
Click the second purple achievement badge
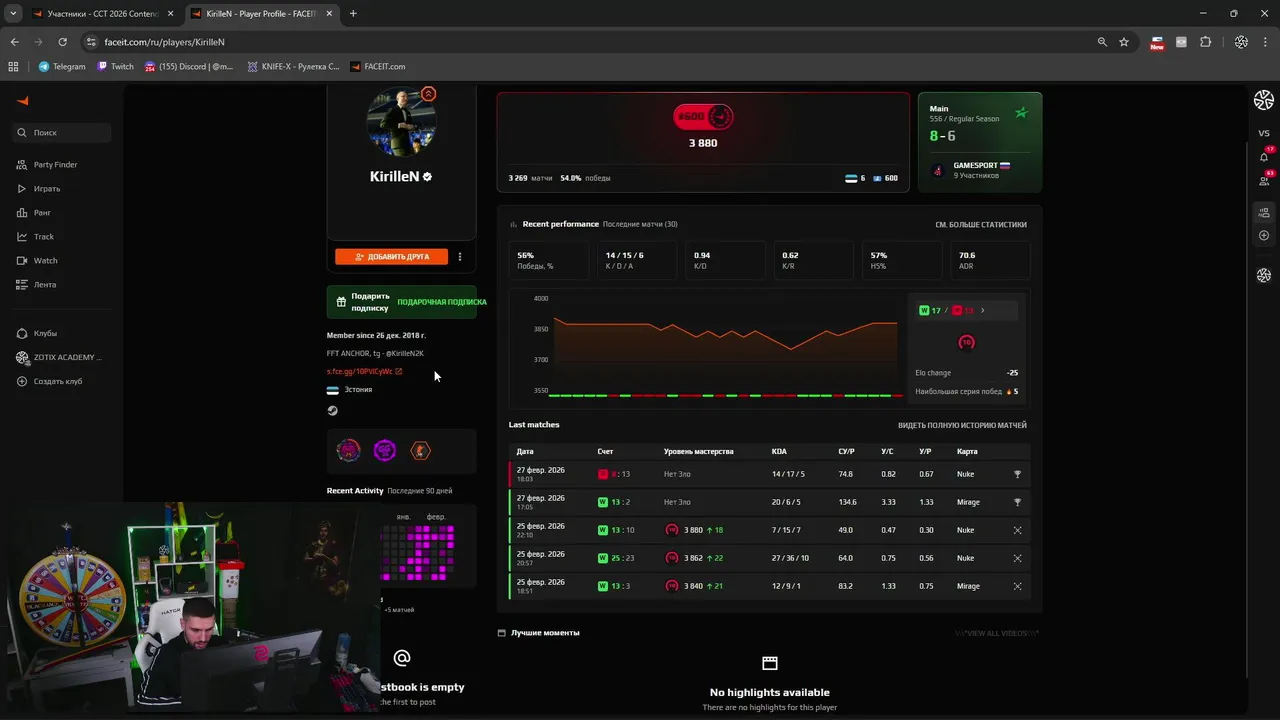point(384,450)
